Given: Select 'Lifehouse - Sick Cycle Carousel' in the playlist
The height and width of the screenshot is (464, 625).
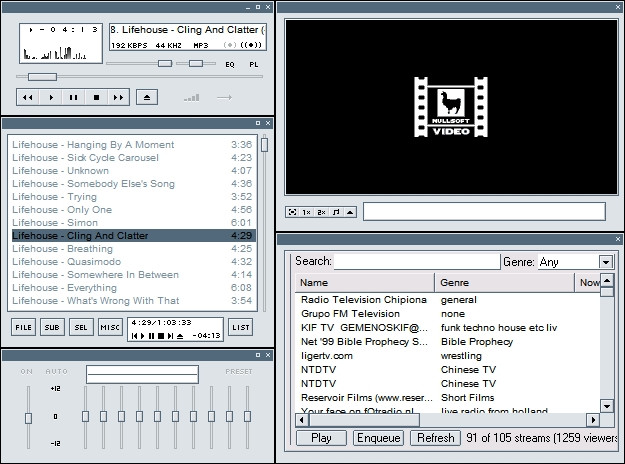Looking at the screenshot, I should pyautogui.click(x=134, y=158).
